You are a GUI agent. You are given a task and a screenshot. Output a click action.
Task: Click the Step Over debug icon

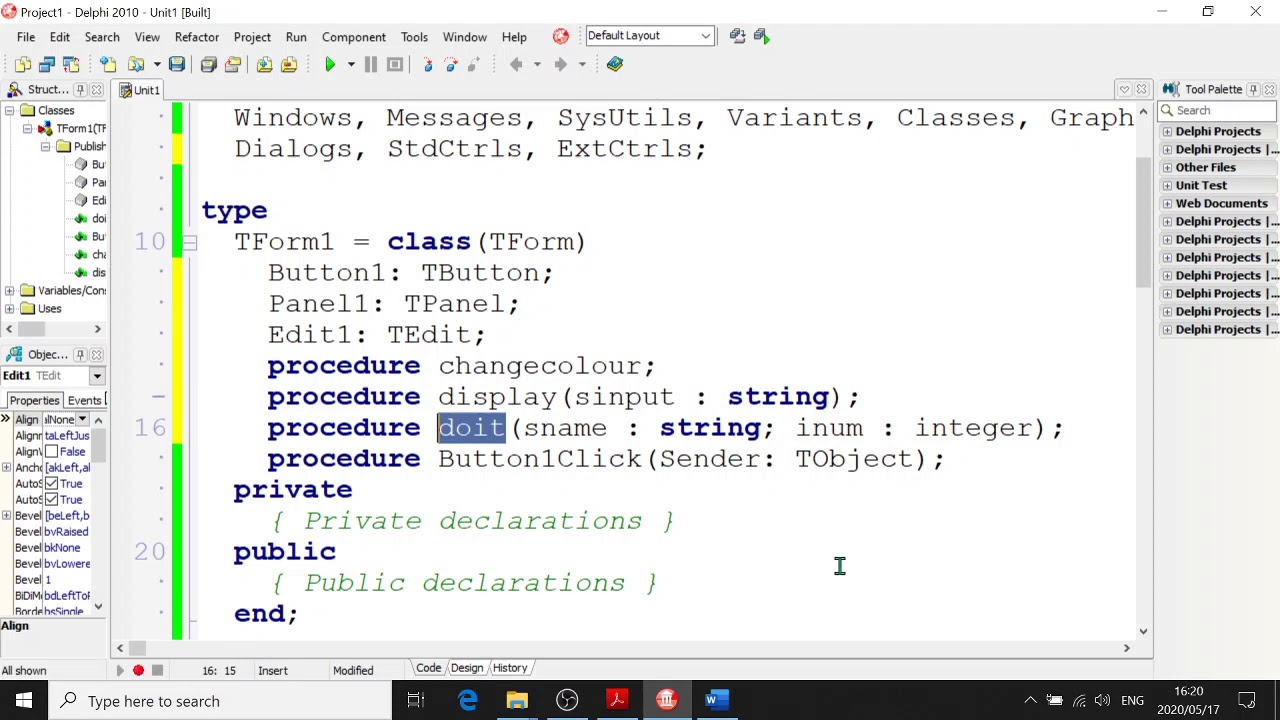pyautogui.click(x=451, y=64)
